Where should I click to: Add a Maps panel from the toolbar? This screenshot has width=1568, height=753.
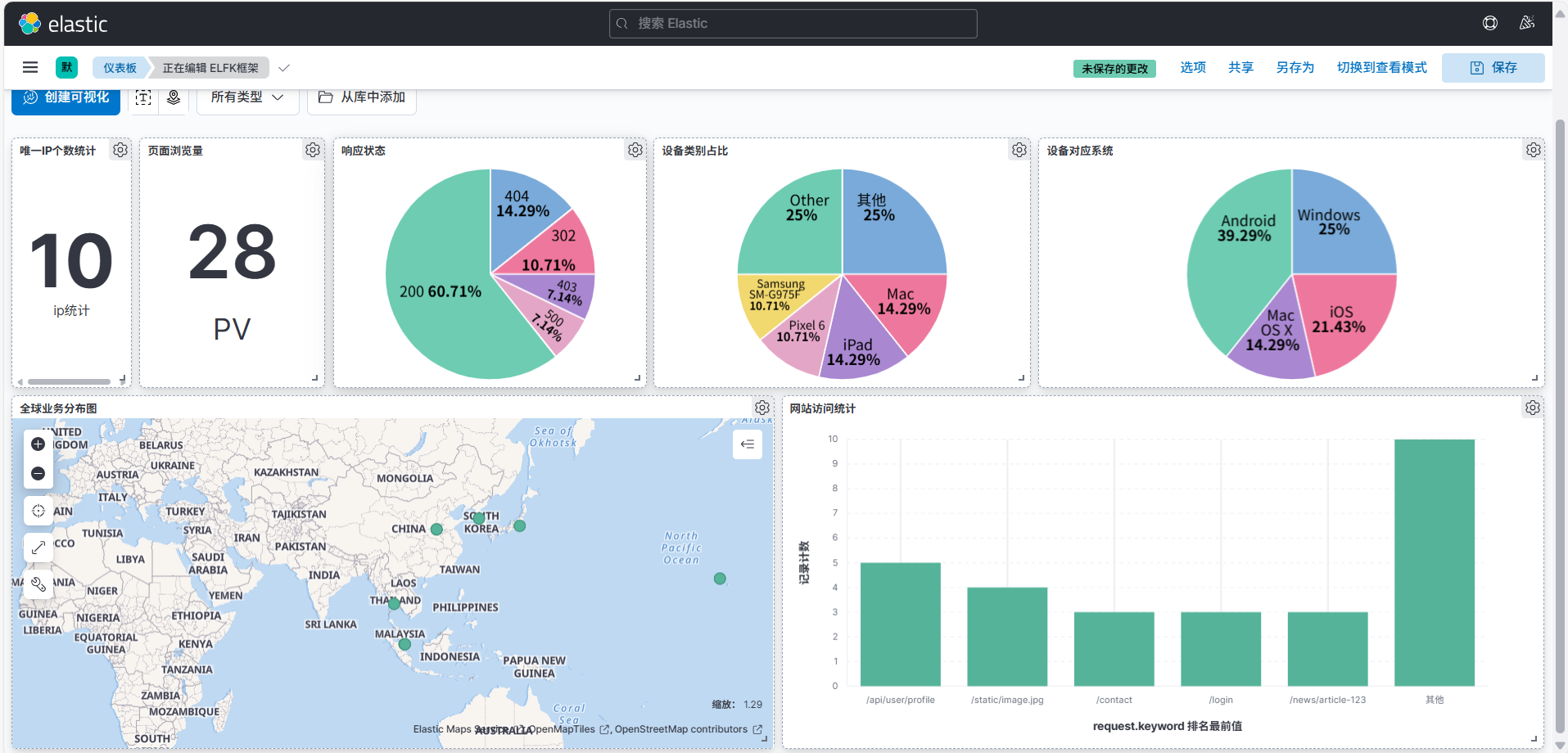174,97
